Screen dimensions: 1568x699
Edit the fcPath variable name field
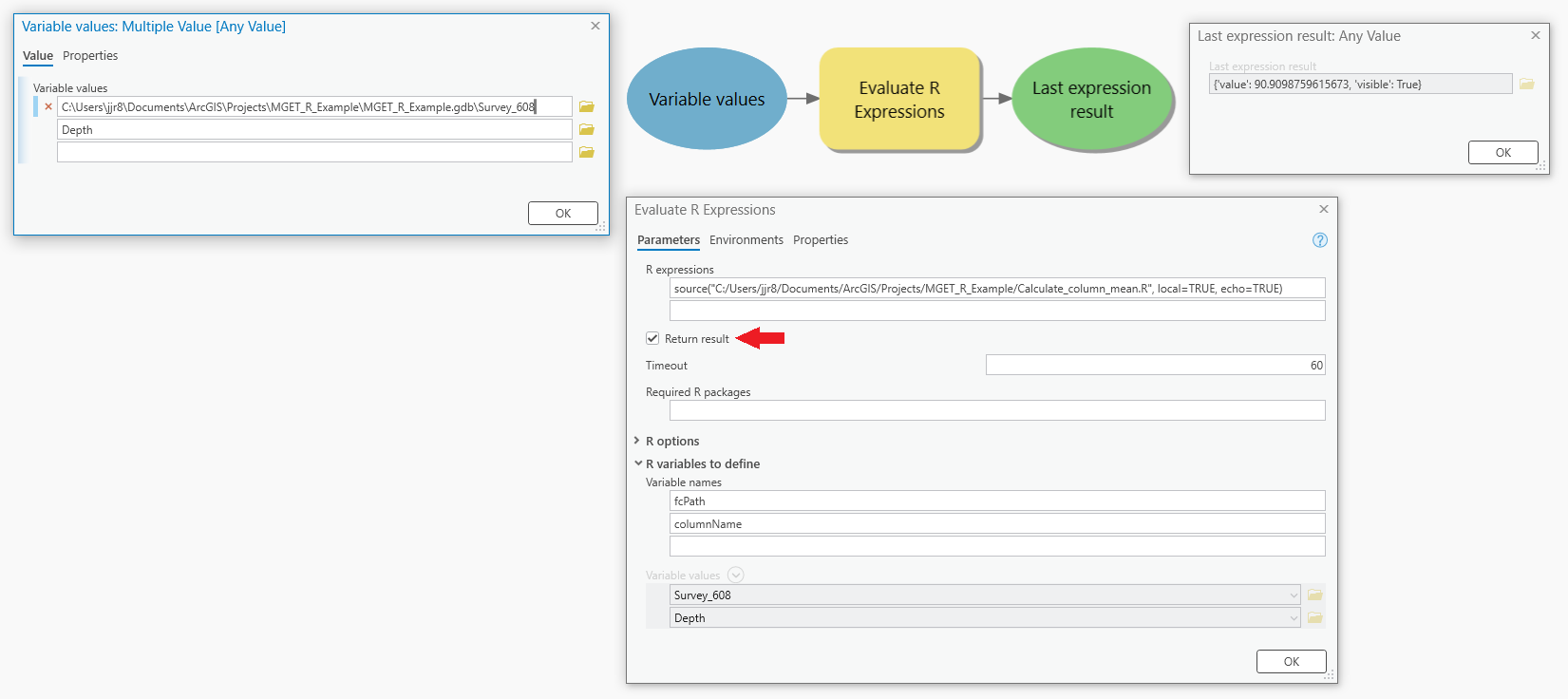(997, 501)
